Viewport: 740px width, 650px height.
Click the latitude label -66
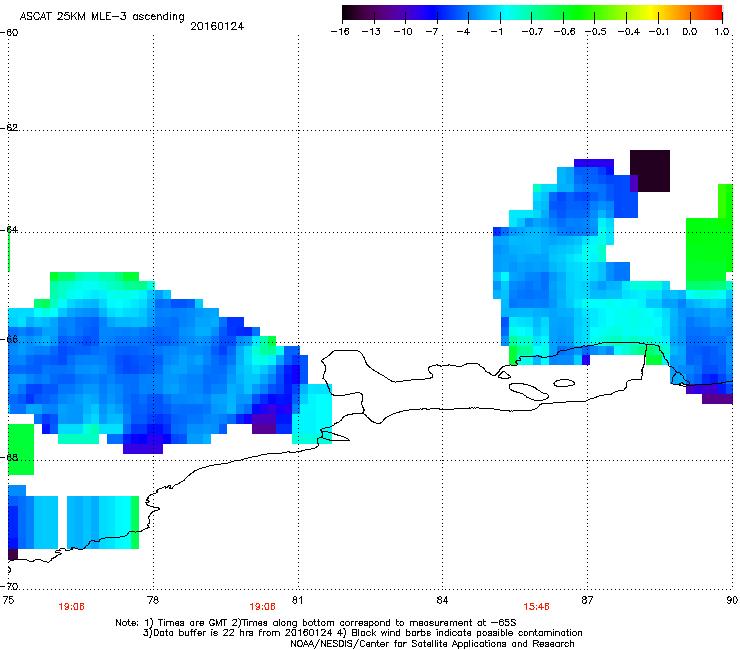pyautogui.click(x=9, y=339)
